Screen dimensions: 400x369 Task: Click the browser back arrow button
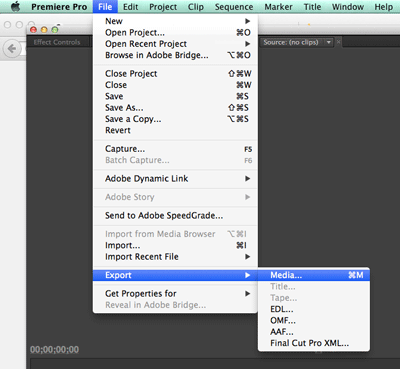(x=12, y=49)
